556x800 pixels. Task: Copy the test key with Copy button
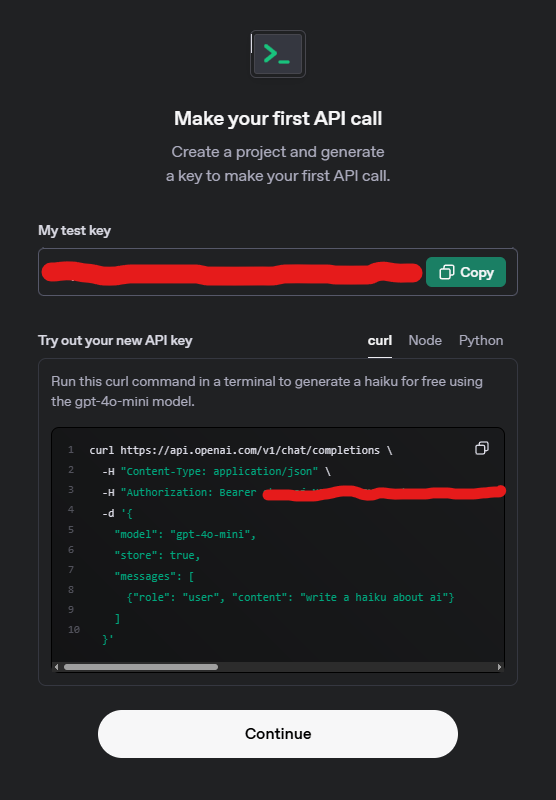pyautogui.click(x=466, y=272)
